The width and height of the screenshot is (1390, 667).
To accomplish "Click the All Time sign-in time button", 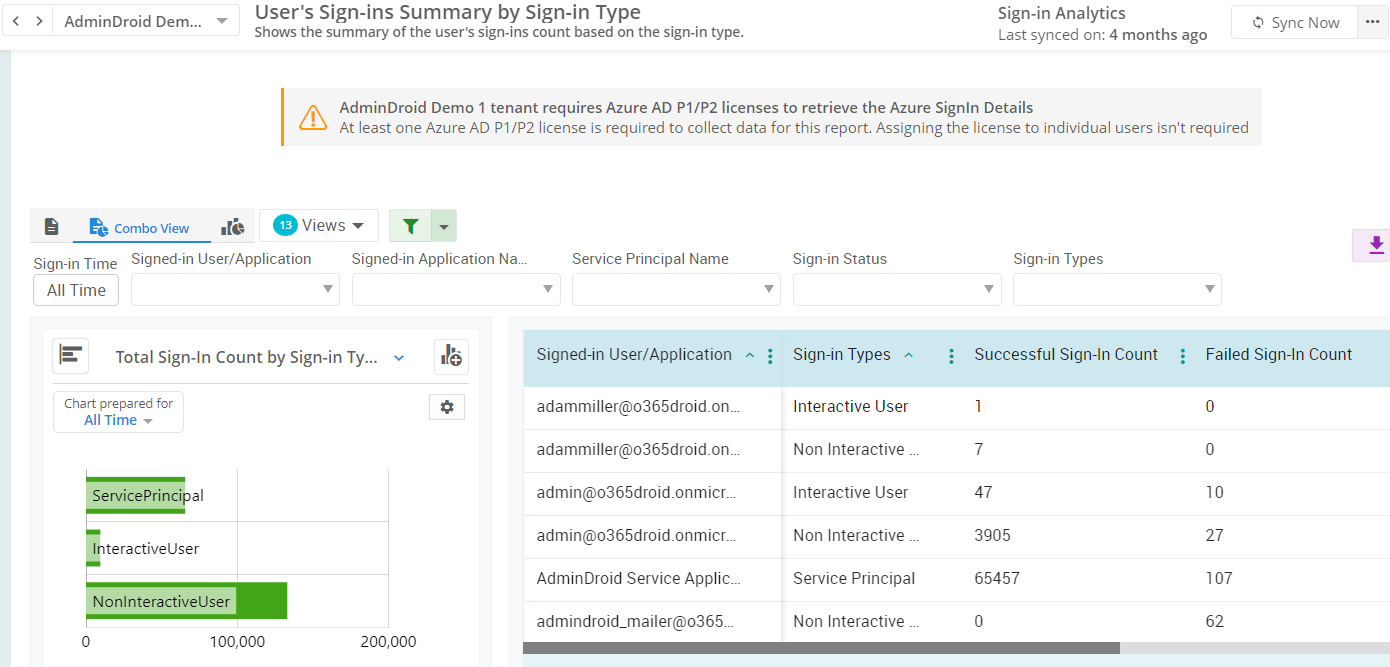I will pos(76,290).
